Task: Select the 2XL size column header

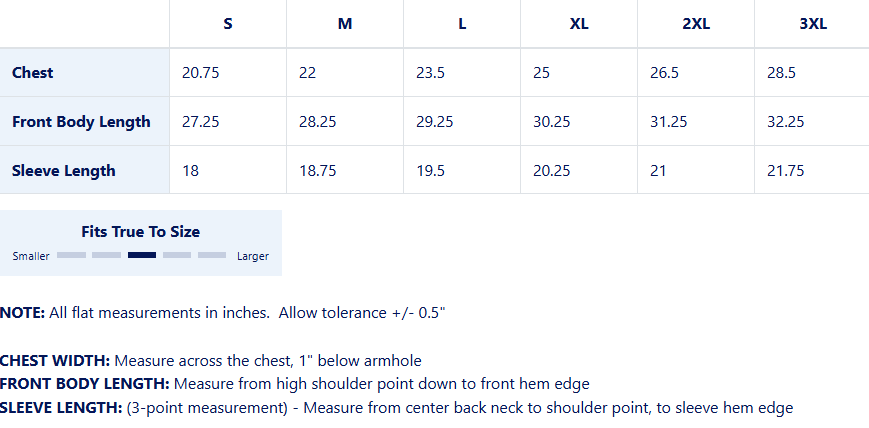Action: 696,24
